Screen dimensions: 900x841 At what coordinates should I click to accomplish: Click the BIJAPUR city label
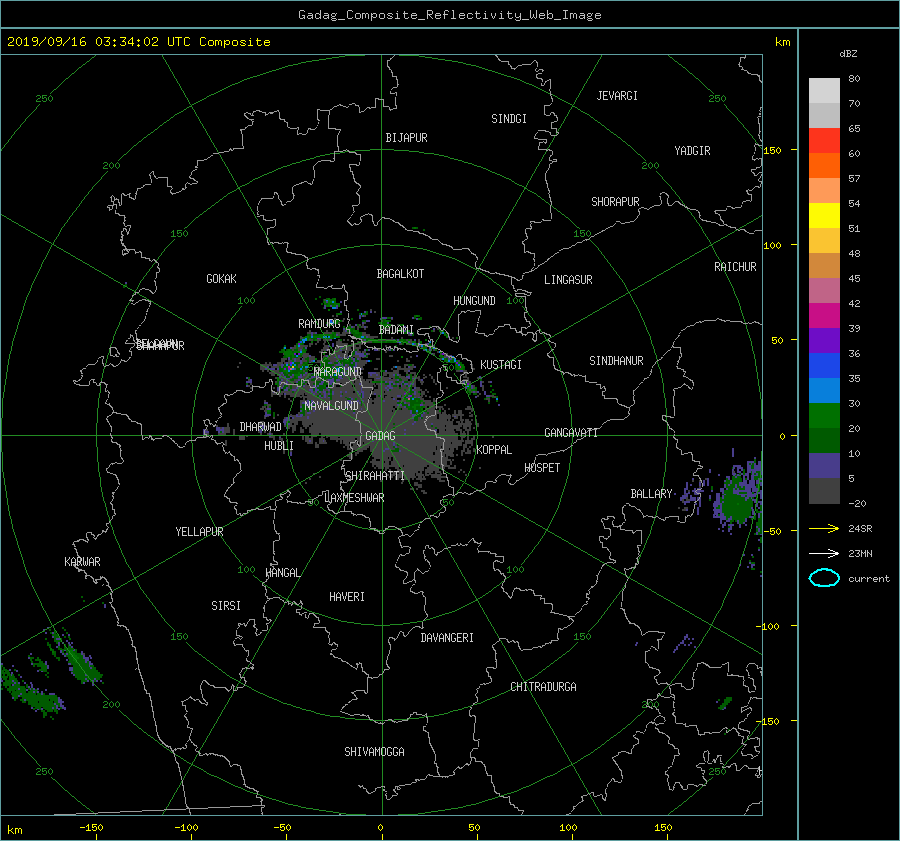click(x=406, y=138)
